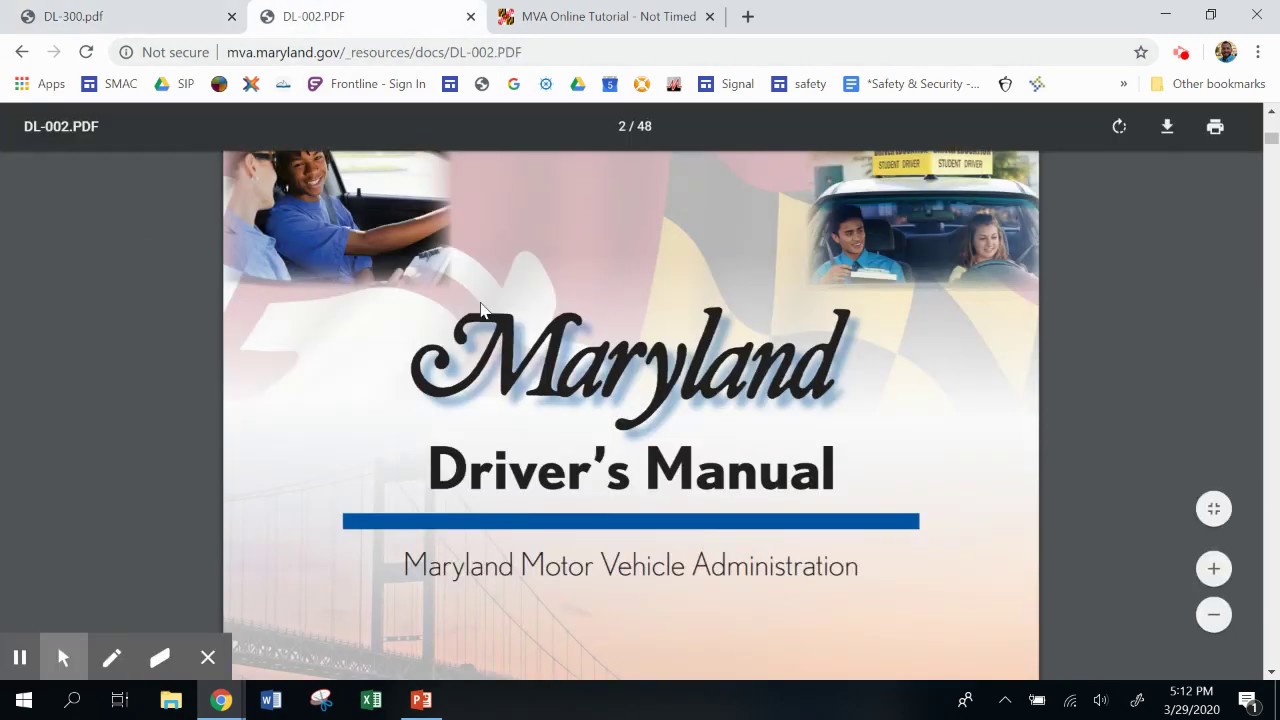Open the Snipping tool on taskbar
The image size is (1280, 720).
tap(321, 700)
